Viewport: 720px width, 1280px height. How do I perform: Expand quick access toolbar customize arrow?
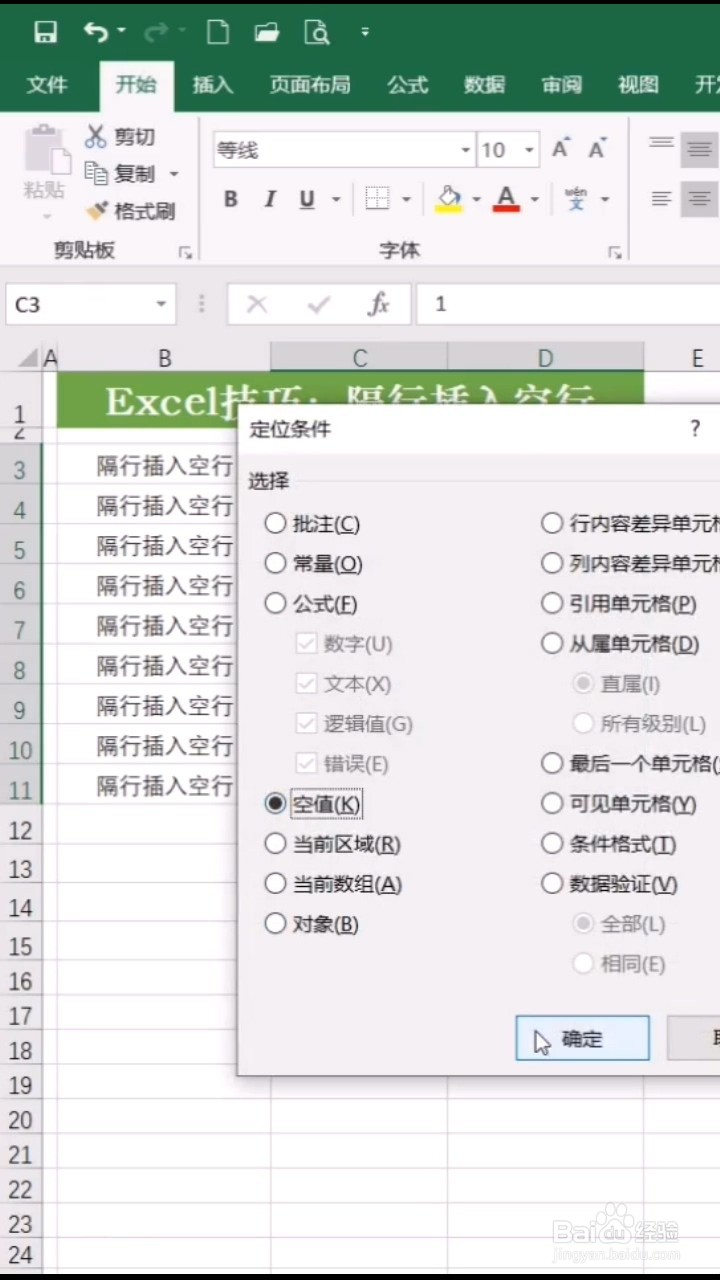coord(365,32)
